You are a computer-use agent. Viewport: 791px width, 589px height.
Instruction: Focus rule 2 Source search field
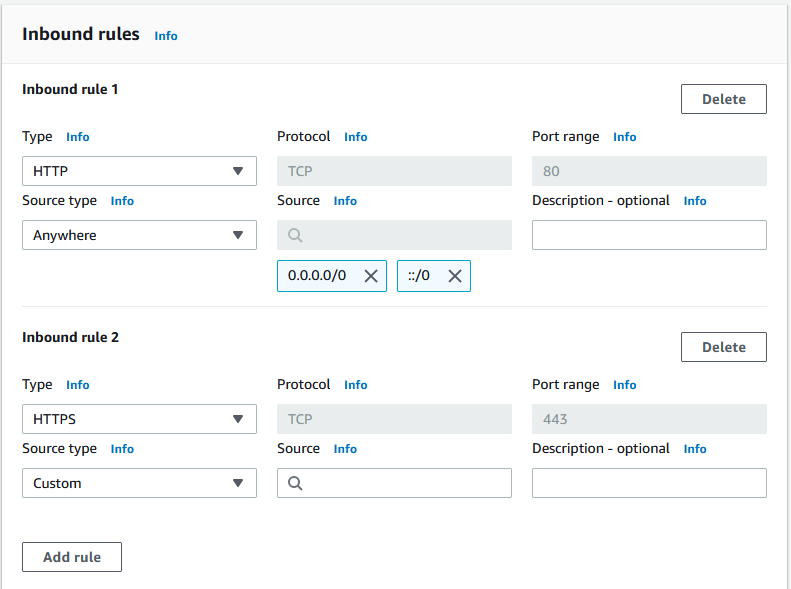coord(394,483)
